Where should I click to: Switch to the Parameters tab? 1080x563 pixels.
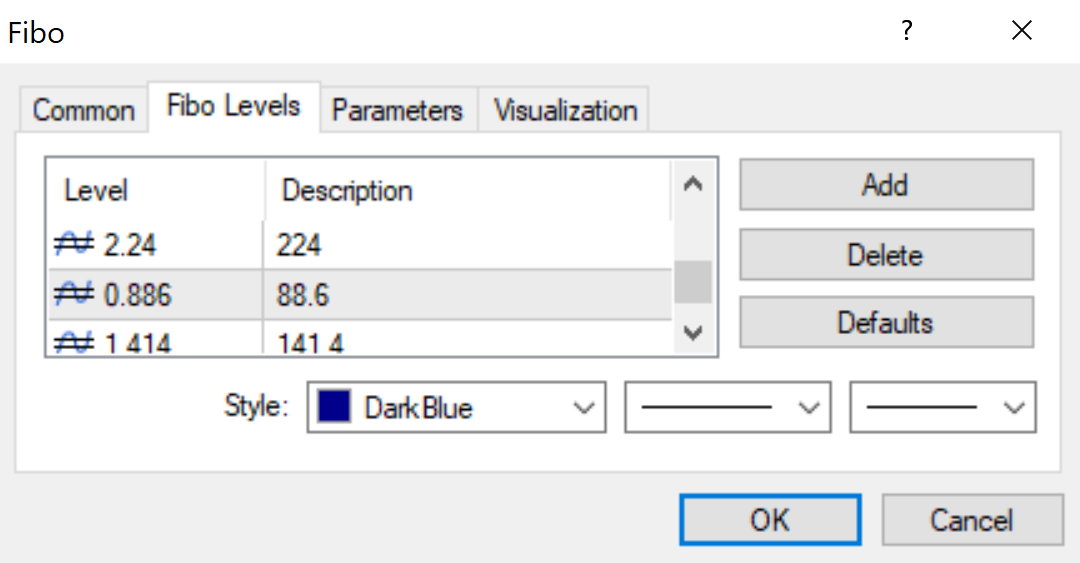click(397, 110)
